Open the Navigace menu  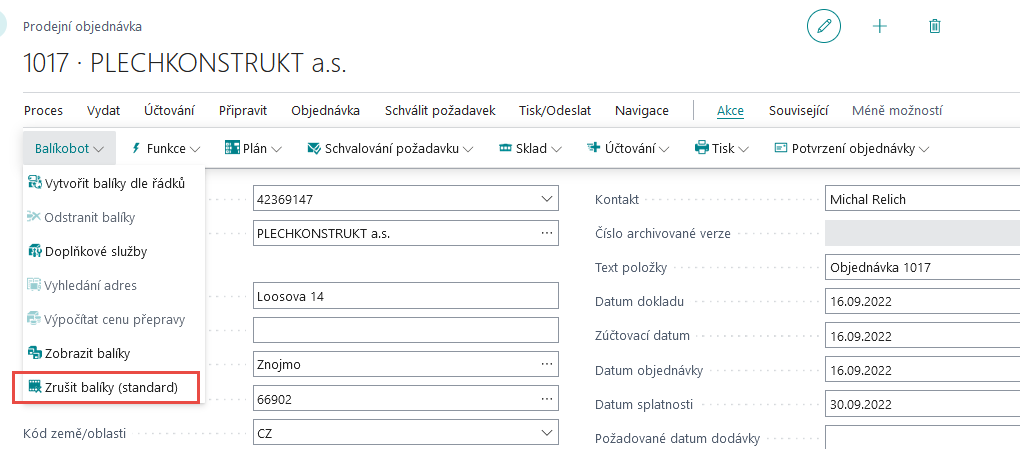coord(641,111)
